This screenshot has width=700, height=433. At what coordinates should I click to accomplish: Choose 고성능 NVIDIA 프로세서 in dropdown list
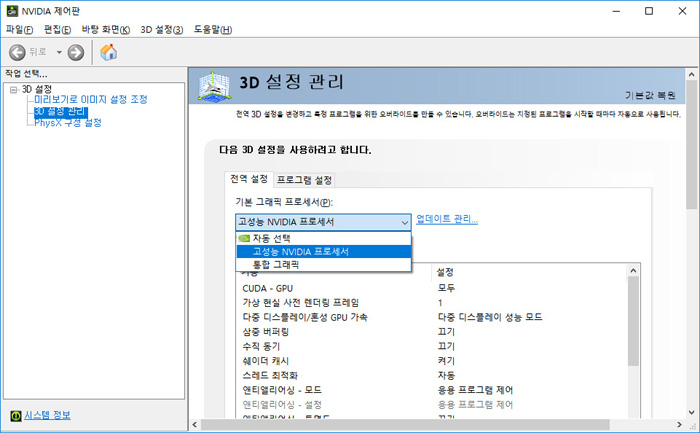[x=323, y=251]
